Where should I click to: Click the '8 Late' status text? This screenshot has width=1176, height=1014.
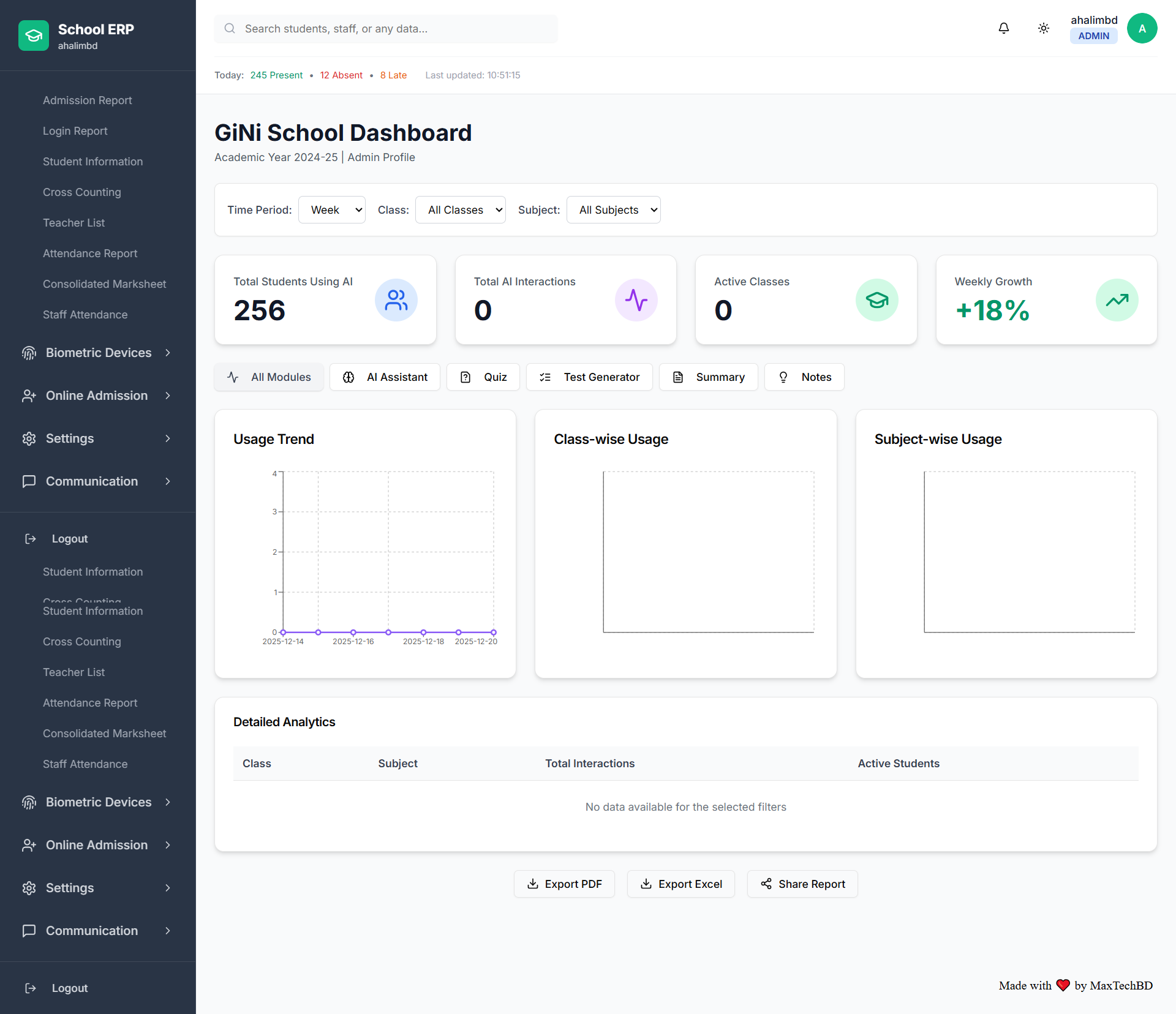(x=393, y=75)
